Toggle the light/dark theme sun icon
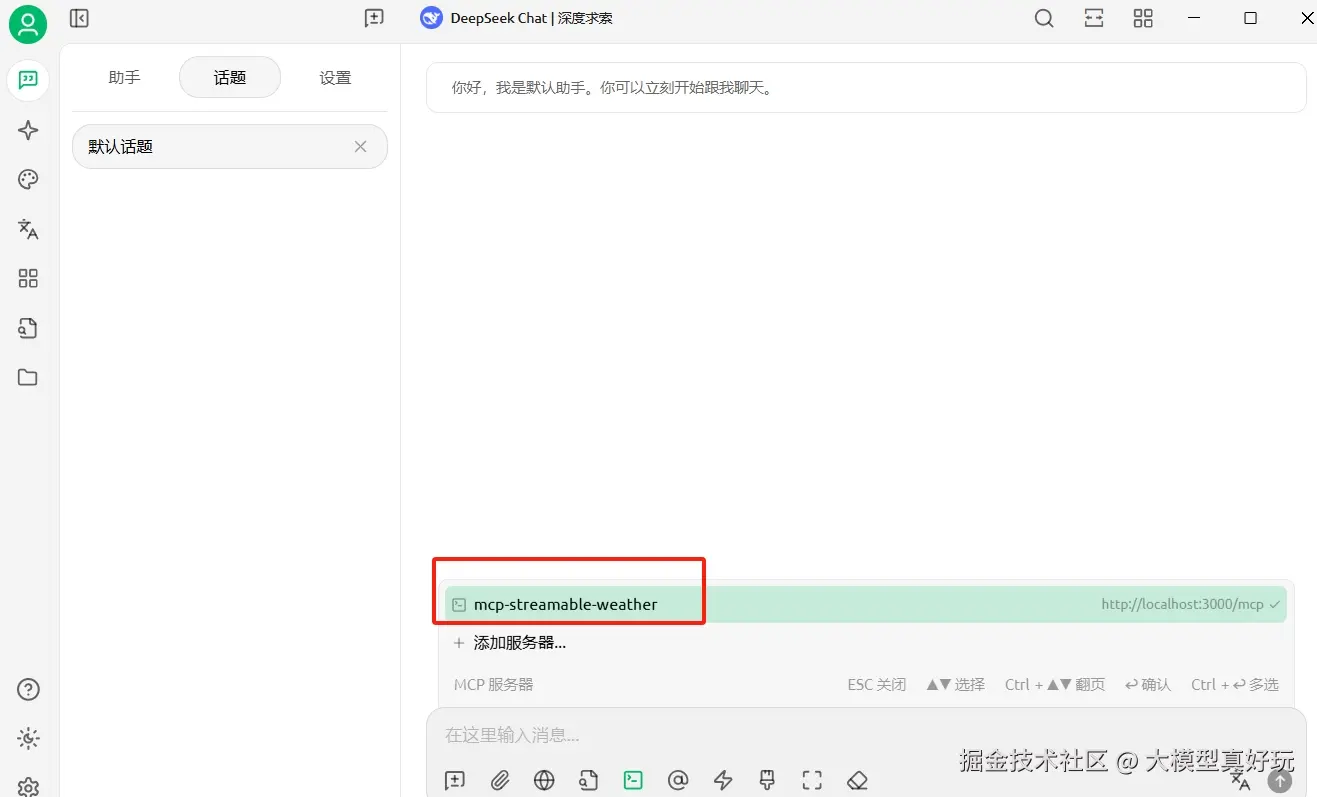 click(x=29, y=739)
